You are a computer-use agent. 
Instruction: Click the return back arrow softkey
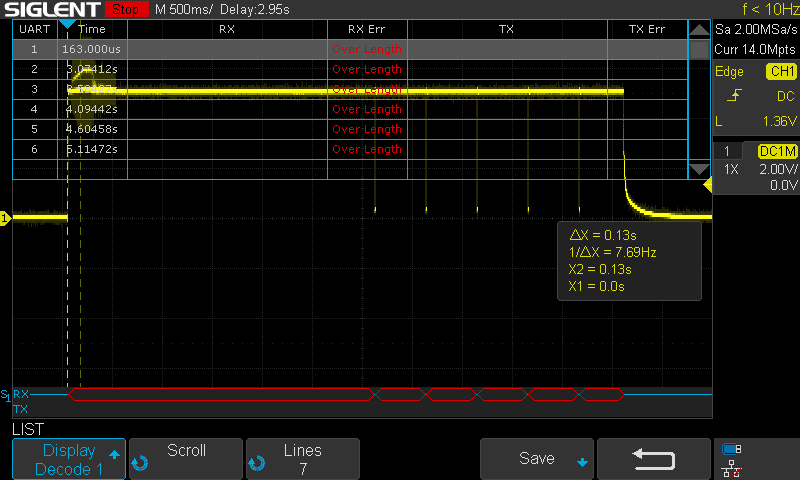(656, 459)
